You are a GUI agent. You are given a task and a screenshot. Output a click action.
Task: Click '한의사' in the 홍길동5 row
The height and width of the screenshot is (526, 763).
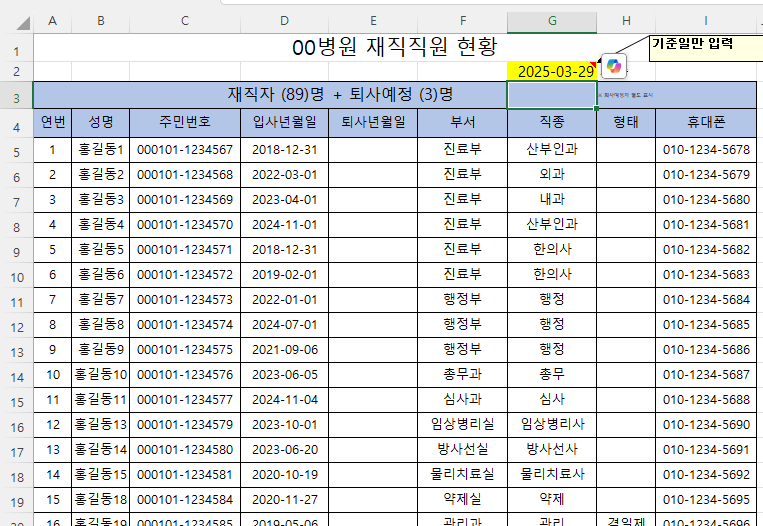click(552, 250)
